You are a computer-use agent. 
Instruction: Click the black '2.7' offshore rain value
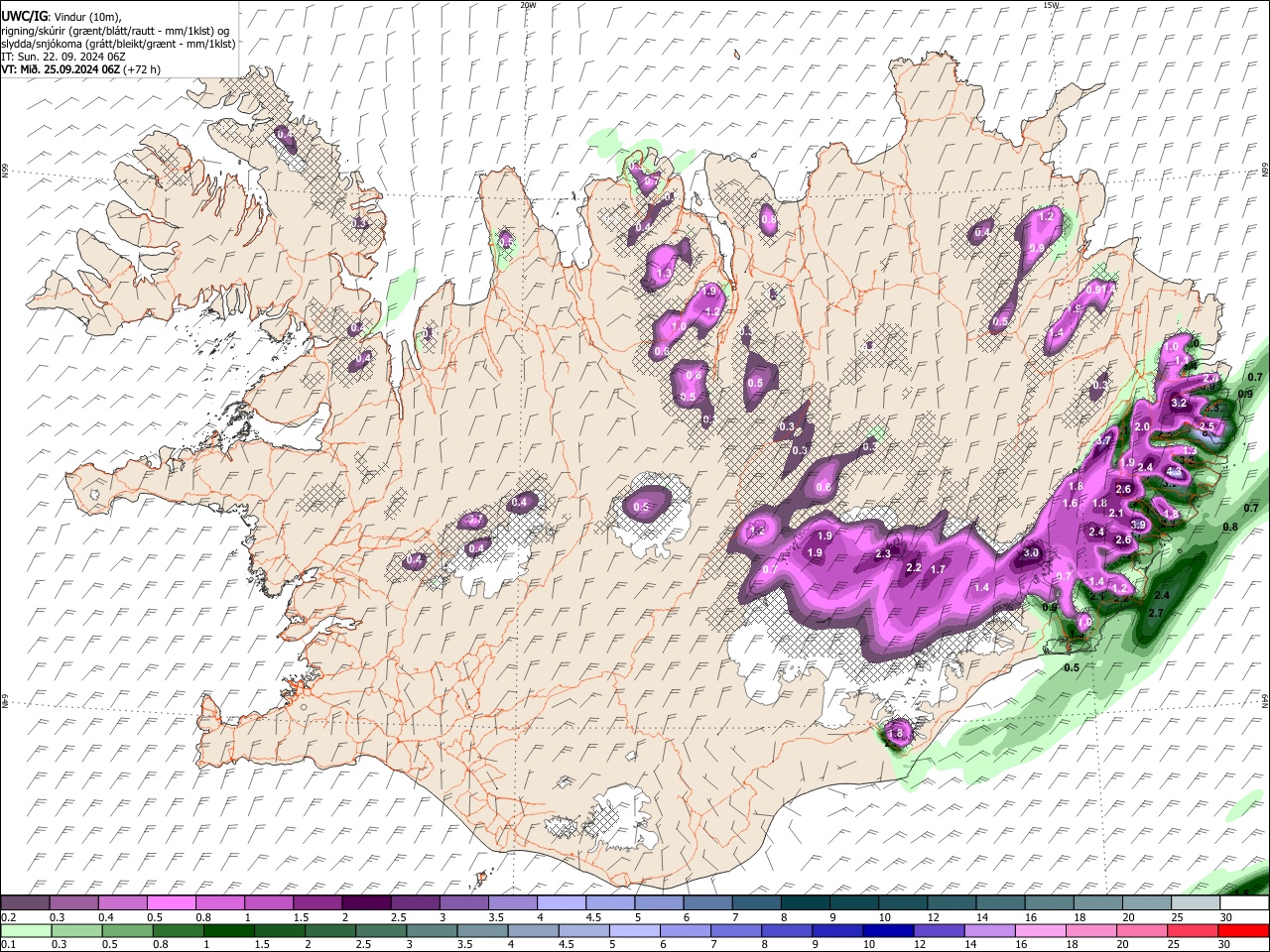point(1156,613)
